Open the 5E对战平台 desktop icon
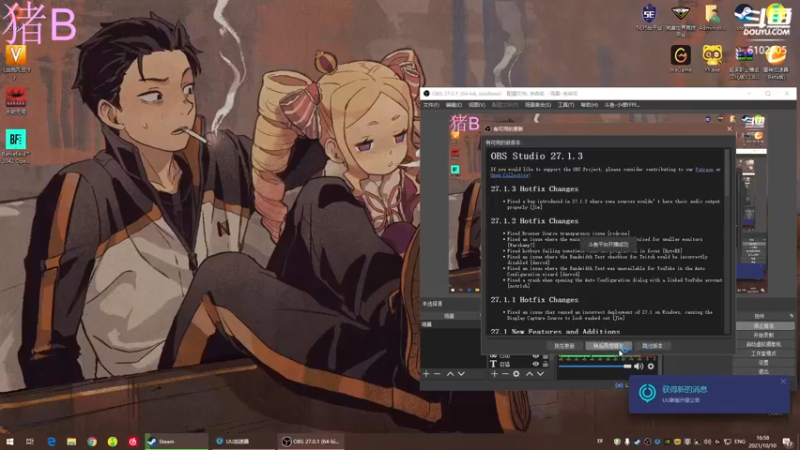800x450 pixels. tap(649, 17)
